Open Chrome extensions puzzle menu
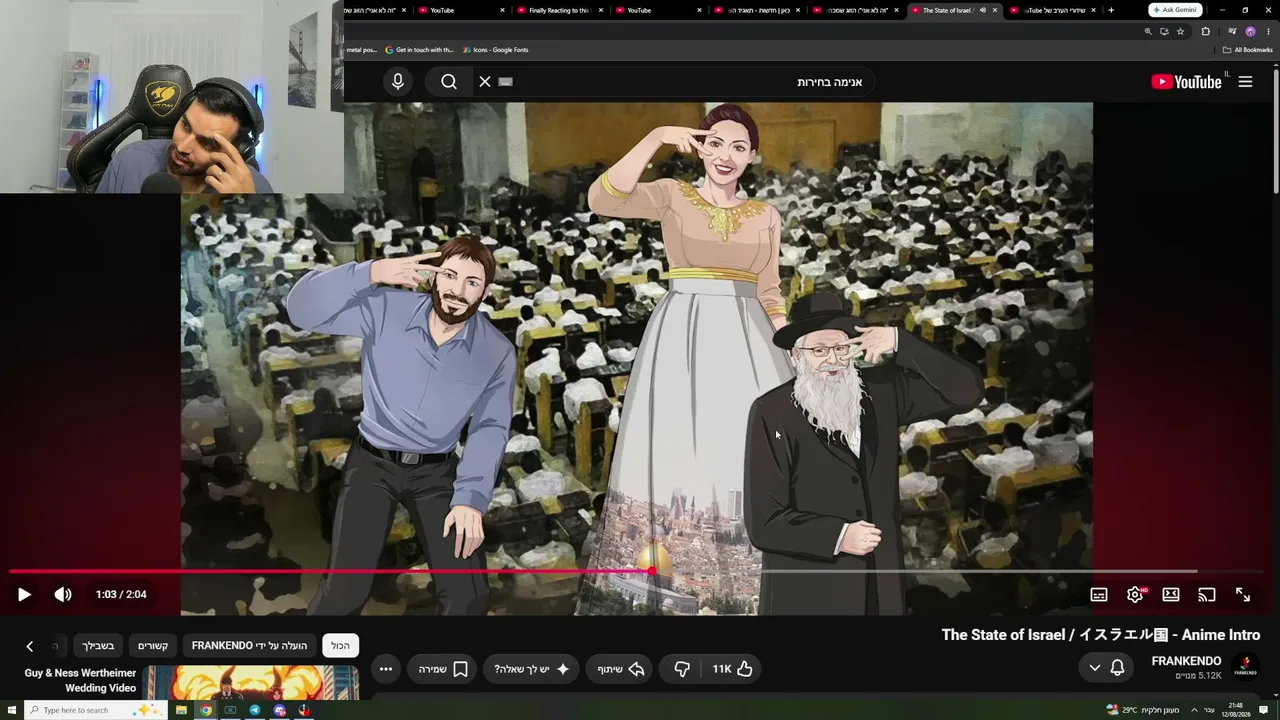 pyautogui.click(x=1205, y=32)
